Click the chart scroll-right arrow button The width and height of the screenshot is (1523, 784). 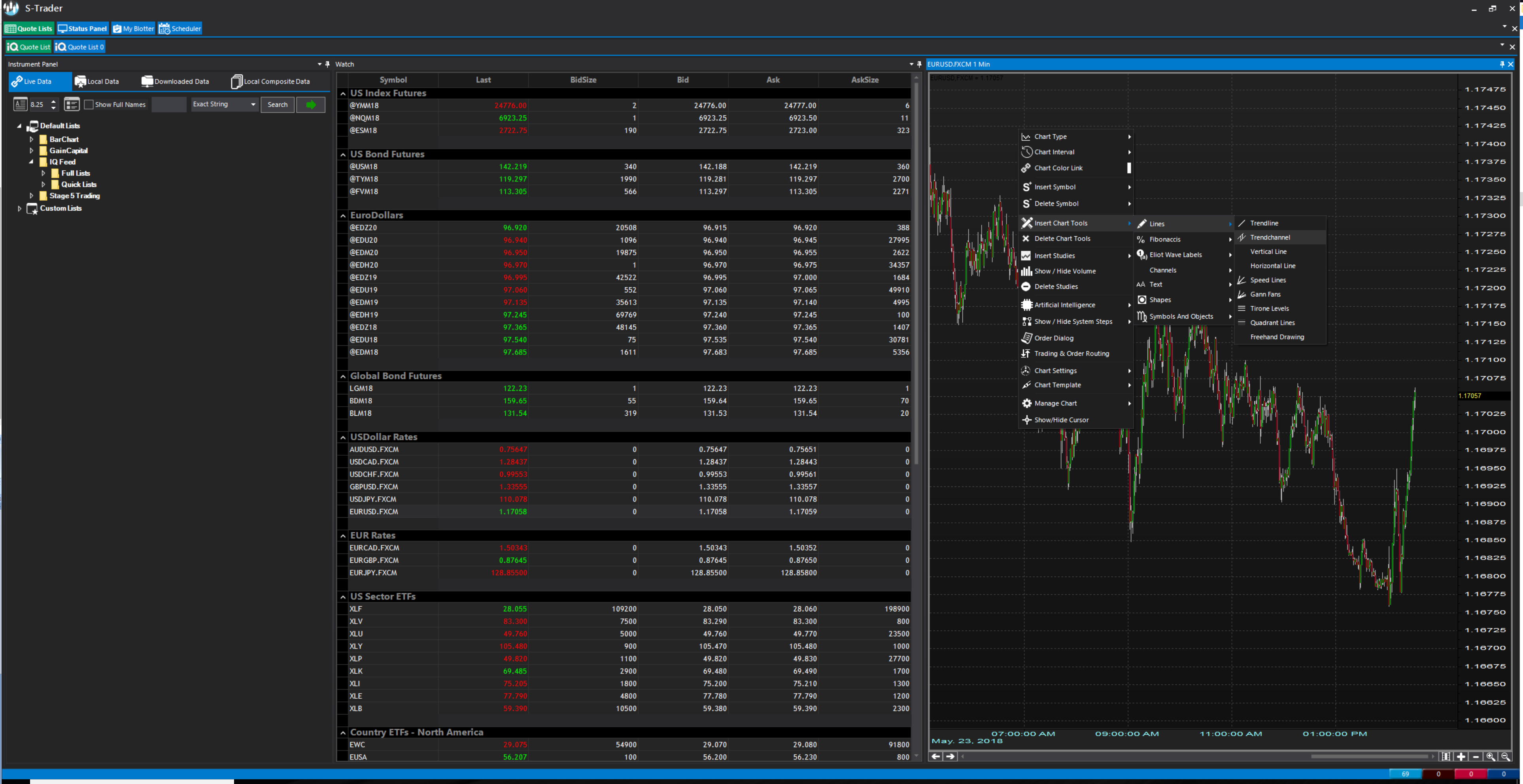click(950, 756)
